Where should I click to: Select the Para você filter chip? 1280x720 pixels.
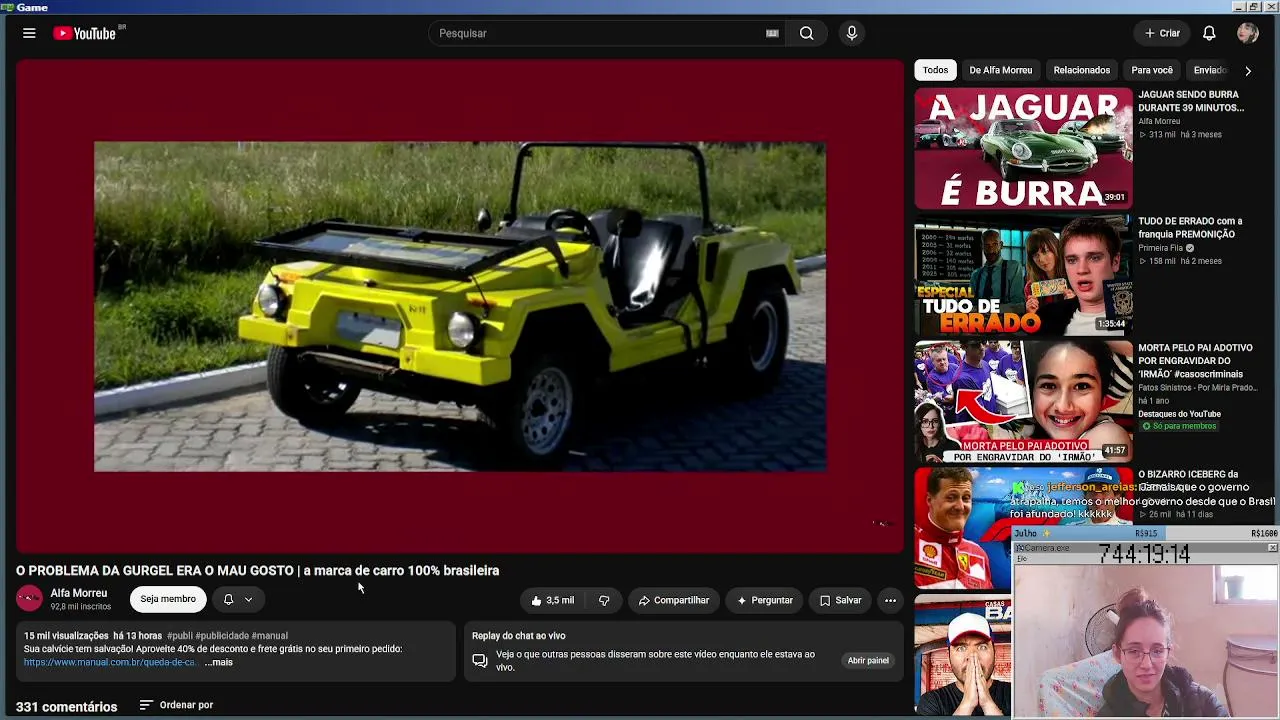pos(1152,70)
